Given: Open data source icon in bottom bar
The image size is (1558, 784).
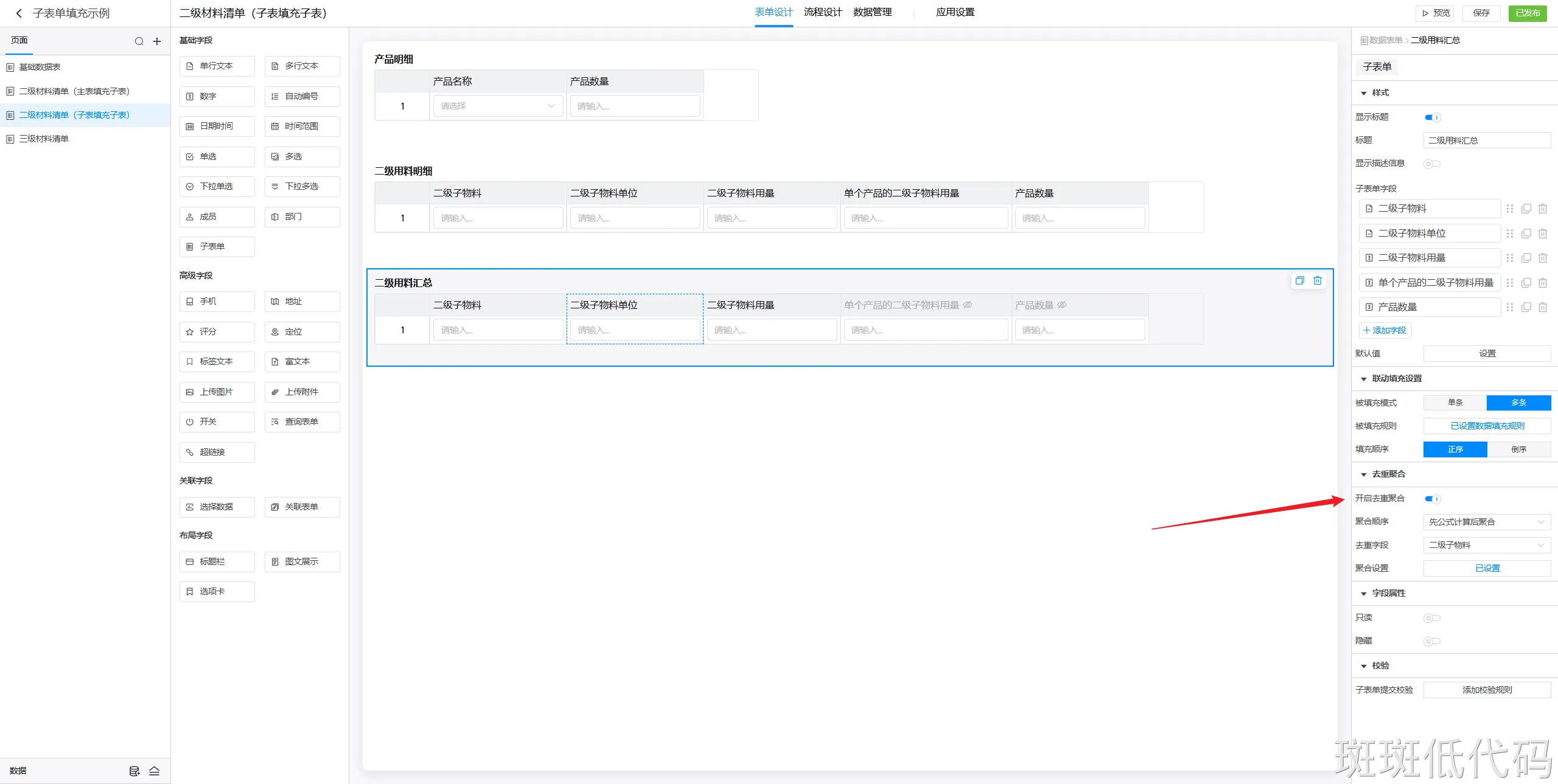Looking at the screenshot, I should [134, 771].
